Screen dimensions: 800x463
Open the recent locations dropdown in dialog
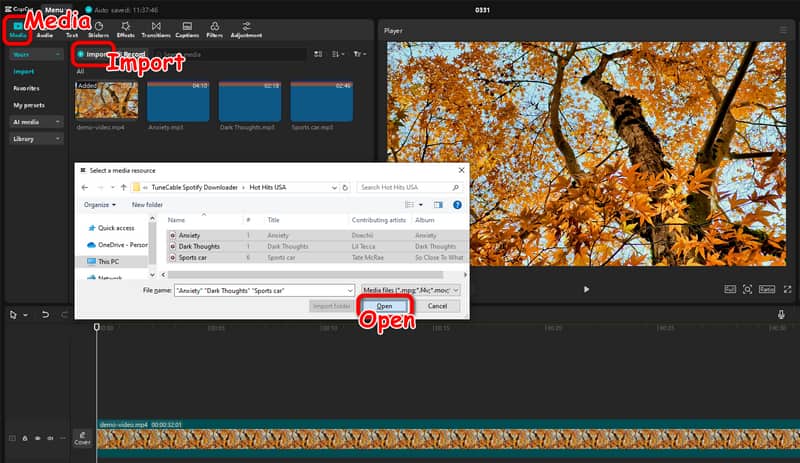click(x=112, y=187)
